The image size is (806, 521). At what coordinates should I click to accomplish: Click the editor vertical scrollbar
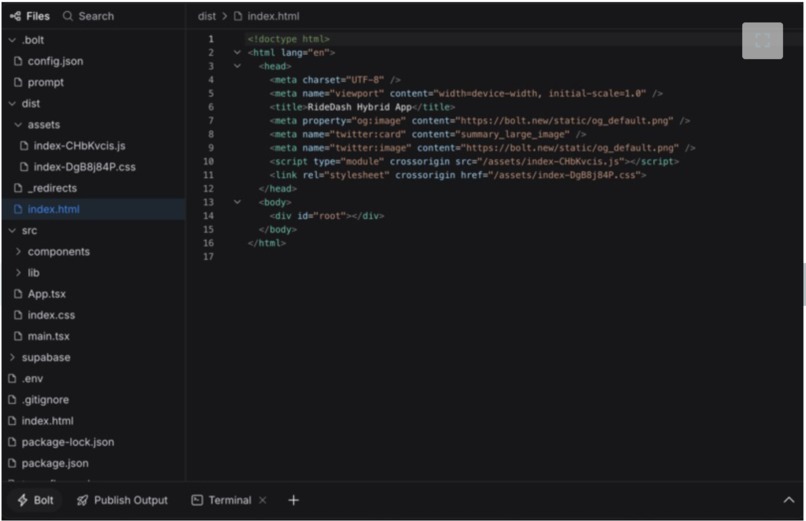point(803,285)
